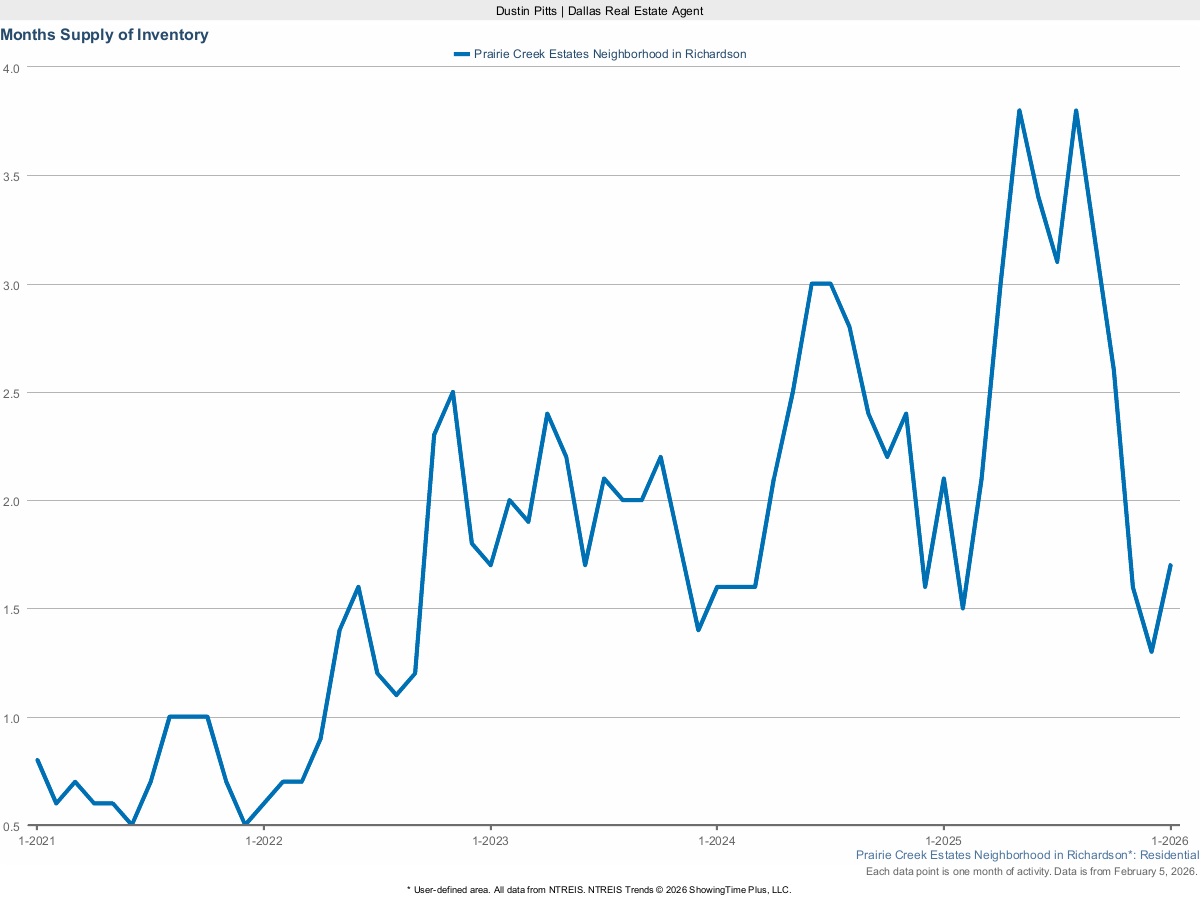The image size is (1200, 900).
Task: Select the 1-2021 axis label
Action: coord(37,841)
